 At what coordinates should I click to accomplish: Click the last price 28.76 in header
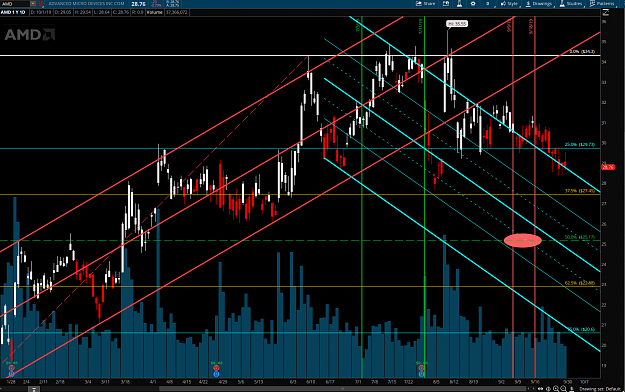(138, 4)
